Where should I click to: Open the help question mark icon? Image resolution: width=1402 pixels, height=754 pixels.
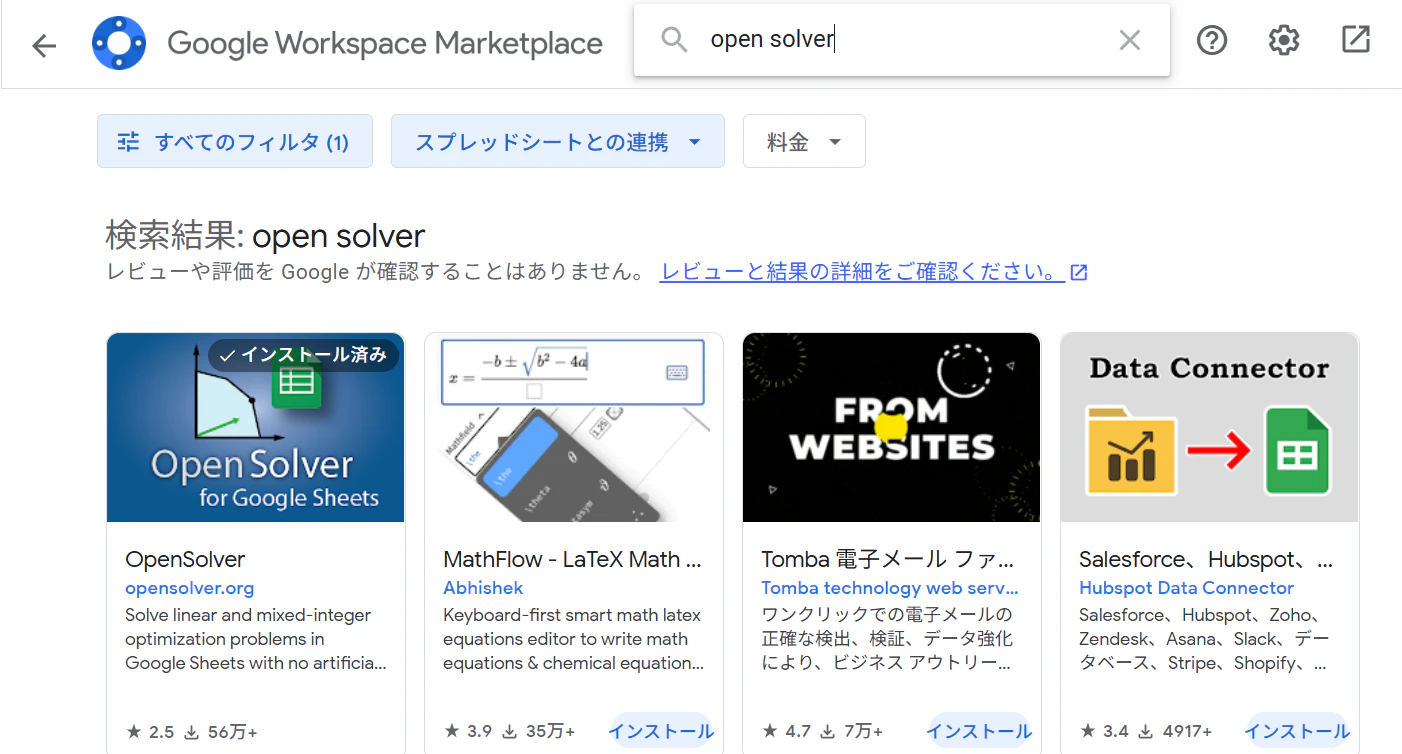tap(1212, 40)
